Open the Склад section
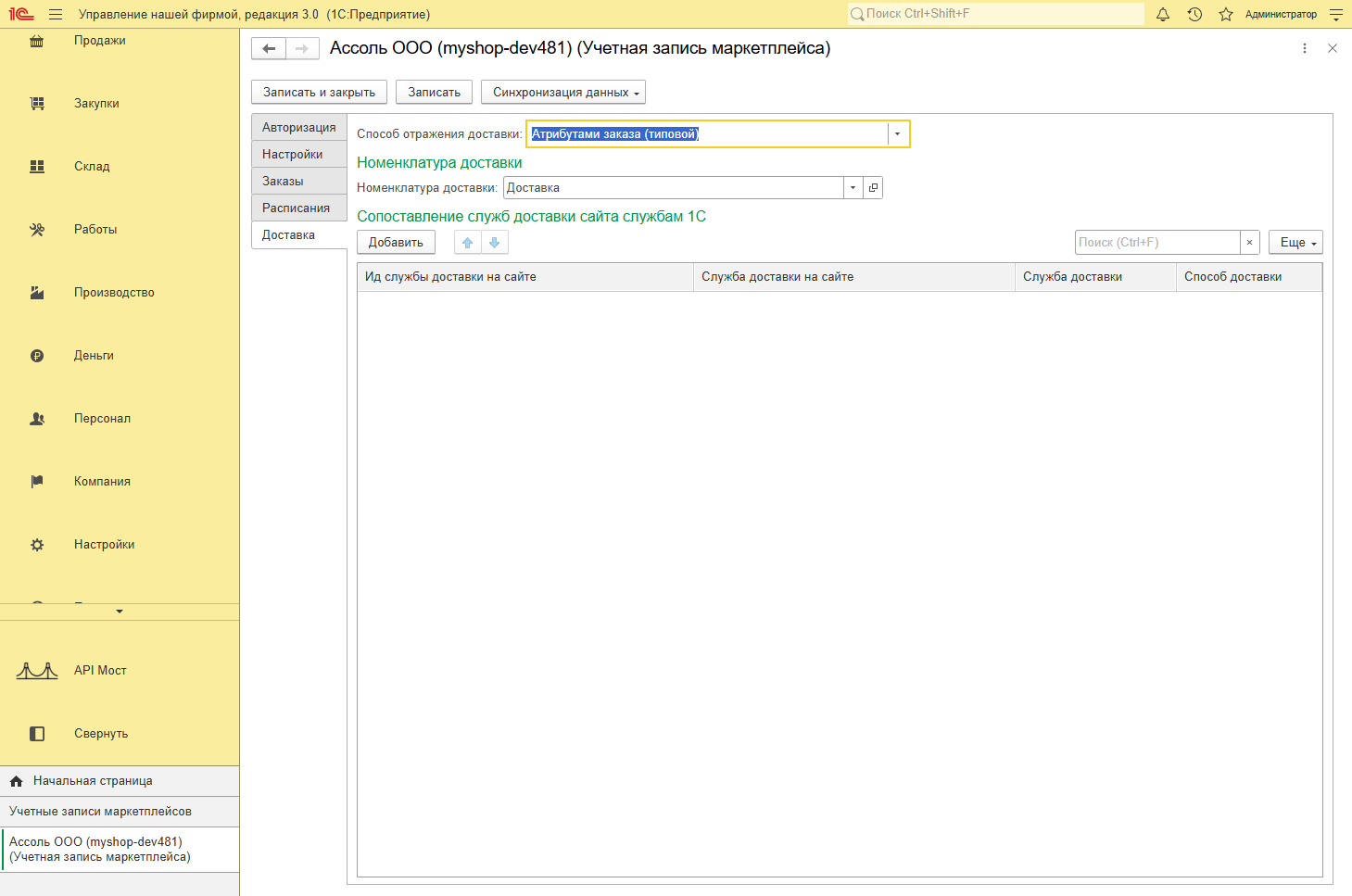The image size is (1352, 896). [92, 167]
